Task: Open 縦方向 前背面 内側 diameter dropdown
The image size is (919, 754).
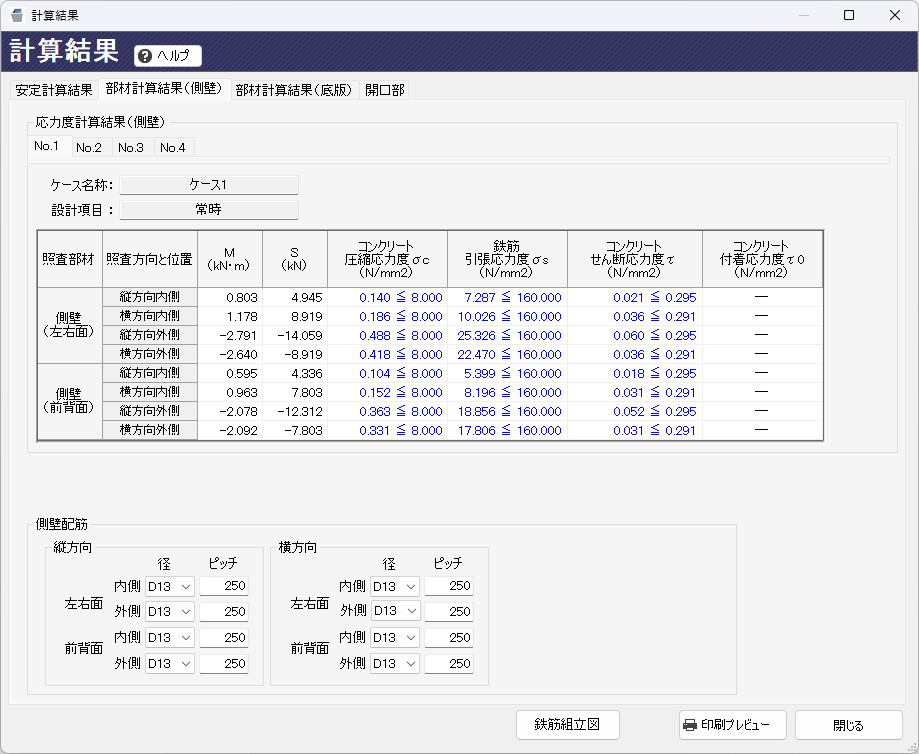Action: coord(169,637)
